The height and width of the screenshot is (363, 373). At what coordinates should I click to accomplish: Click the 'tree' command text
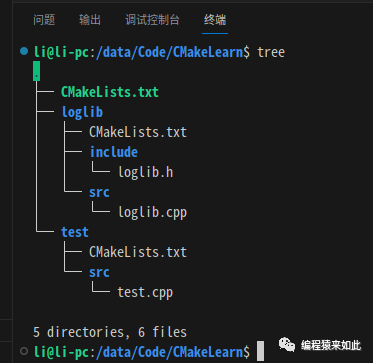(x=271, y=52)
